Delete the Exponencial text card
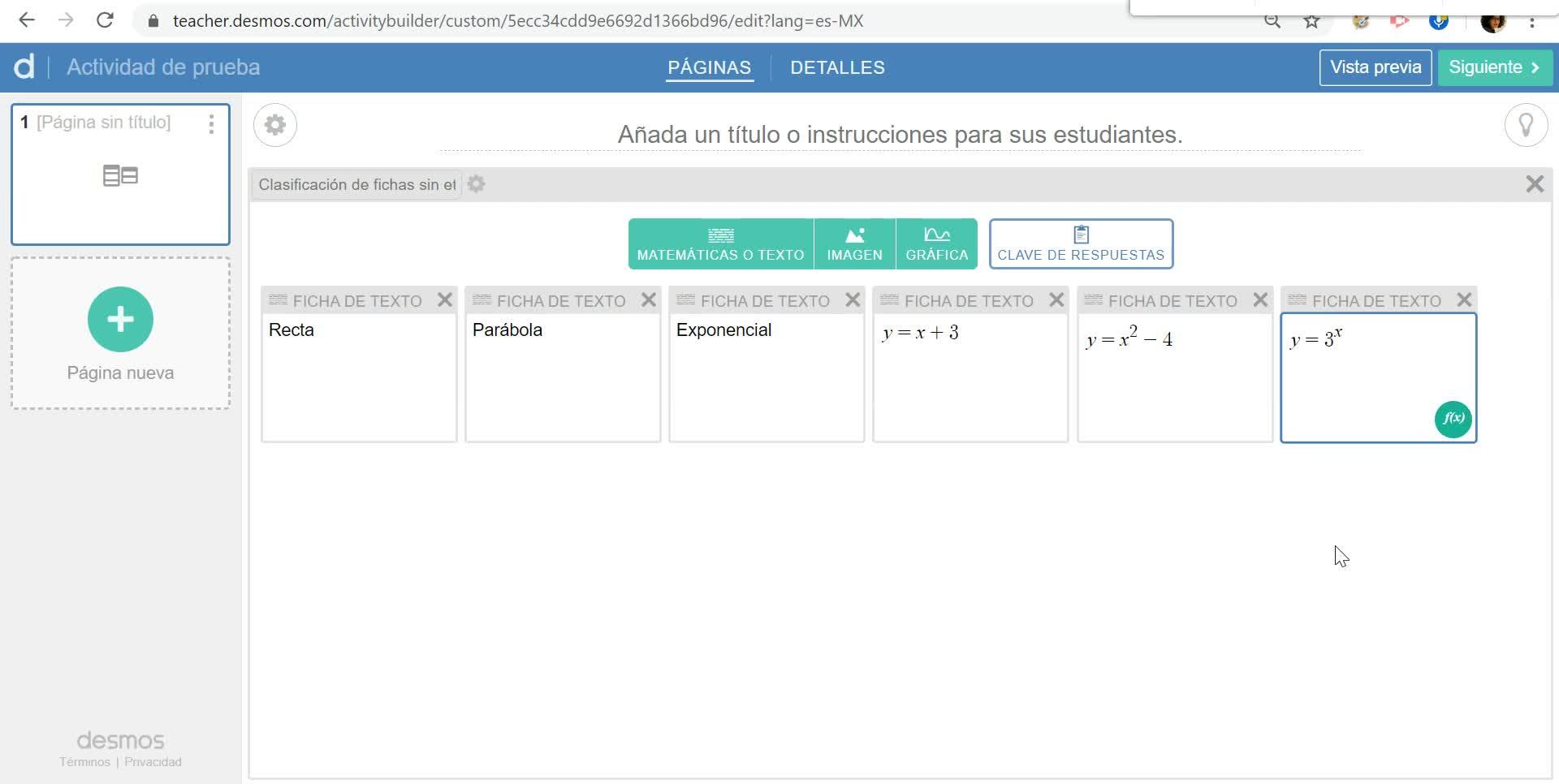 coord(853,300)
